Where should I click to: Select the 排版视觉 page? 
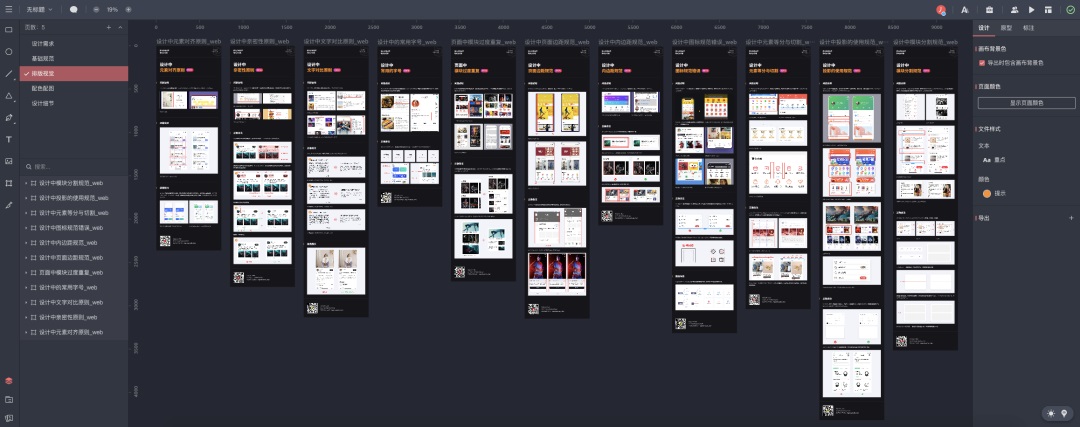tap(74, 74)
